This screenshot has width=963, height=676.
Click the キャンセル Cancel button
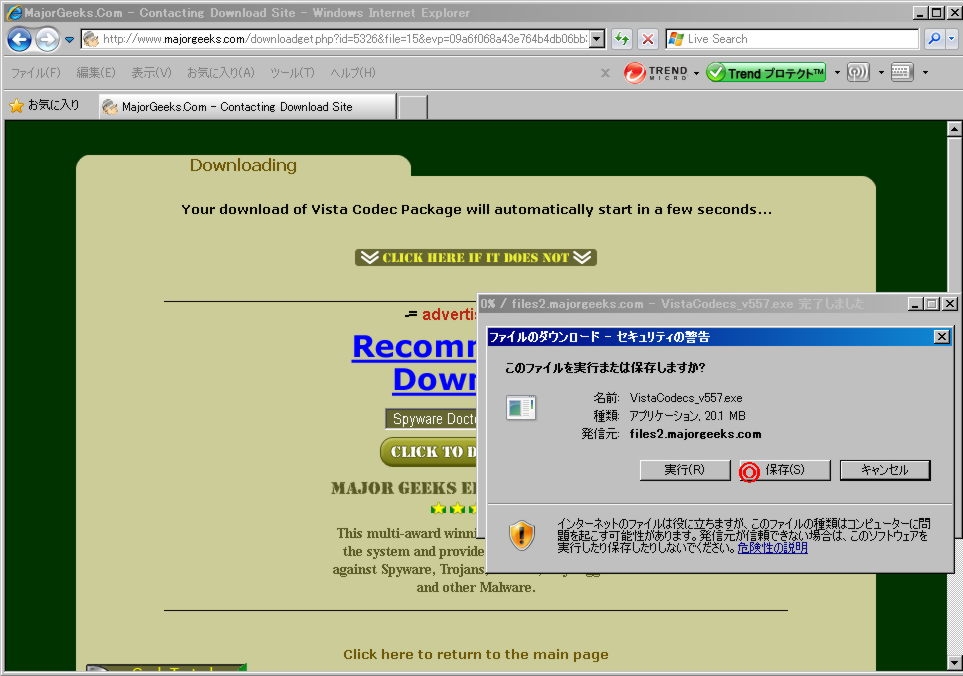click(x=884, y=470)
